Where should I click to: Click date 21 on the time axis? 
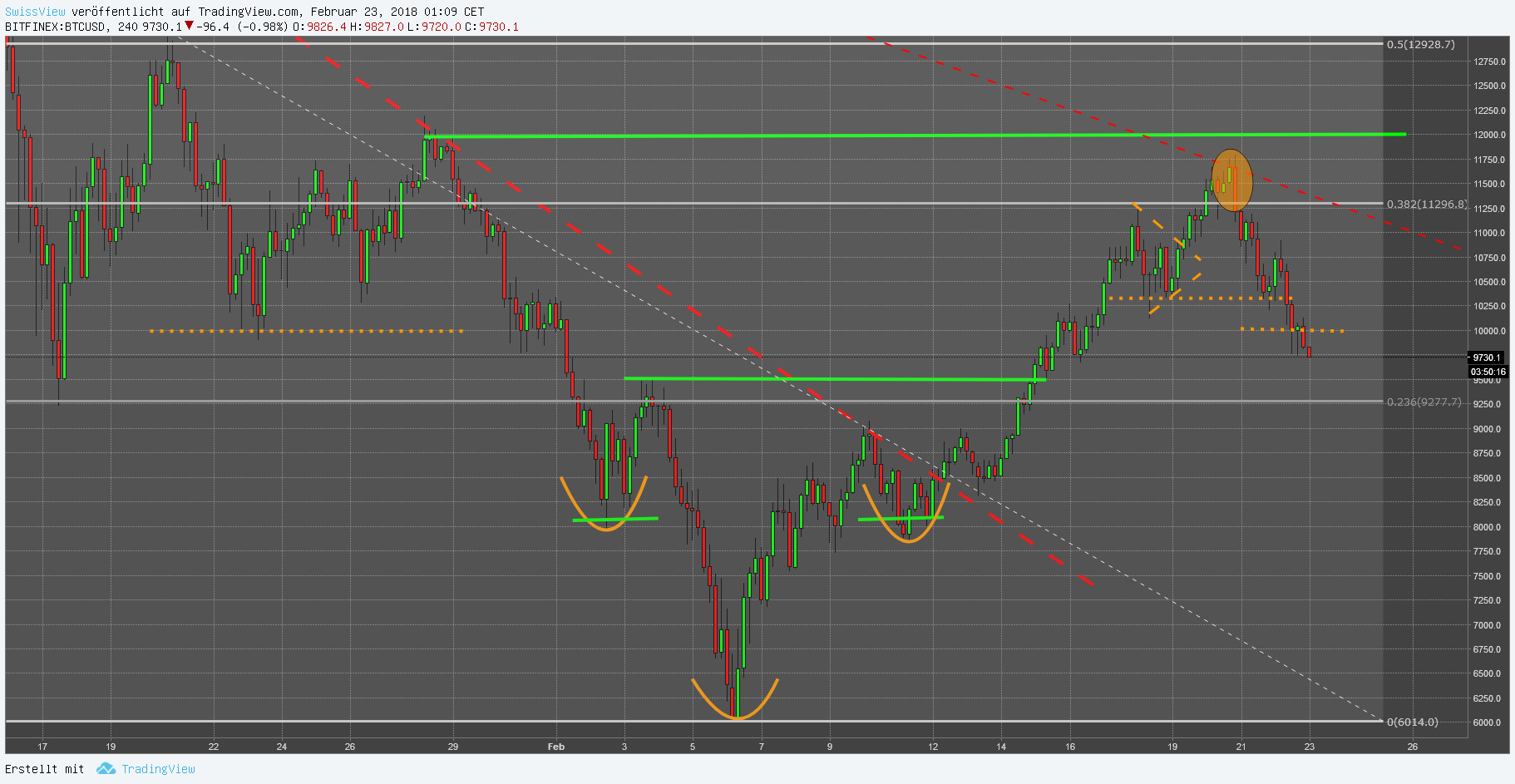1241,747
